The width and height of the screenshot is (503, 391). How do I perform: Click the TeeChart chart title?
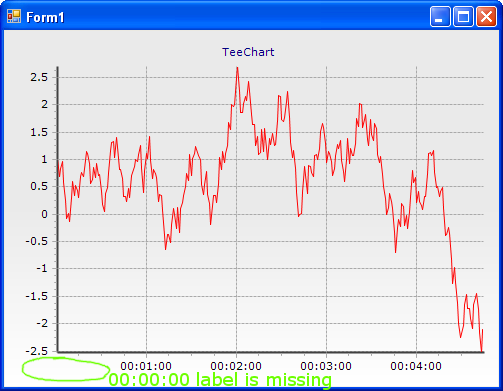pos(248,52)
